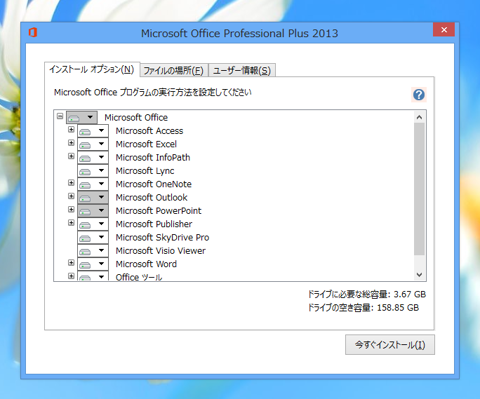Open the blue help question mark icon
This screenshot has height=399, width=480.
point(419,95)
